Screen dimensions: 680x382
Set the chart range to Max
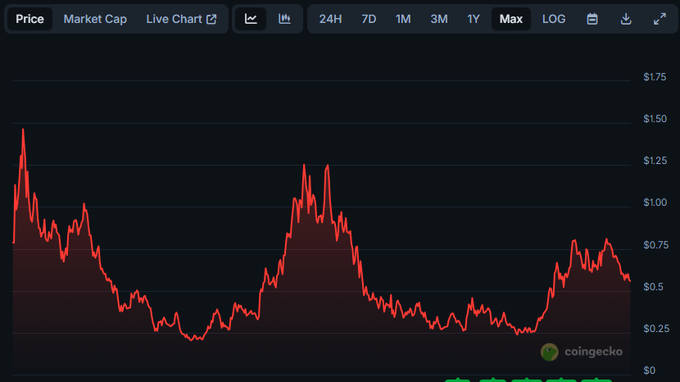click(x=511, y=19)
